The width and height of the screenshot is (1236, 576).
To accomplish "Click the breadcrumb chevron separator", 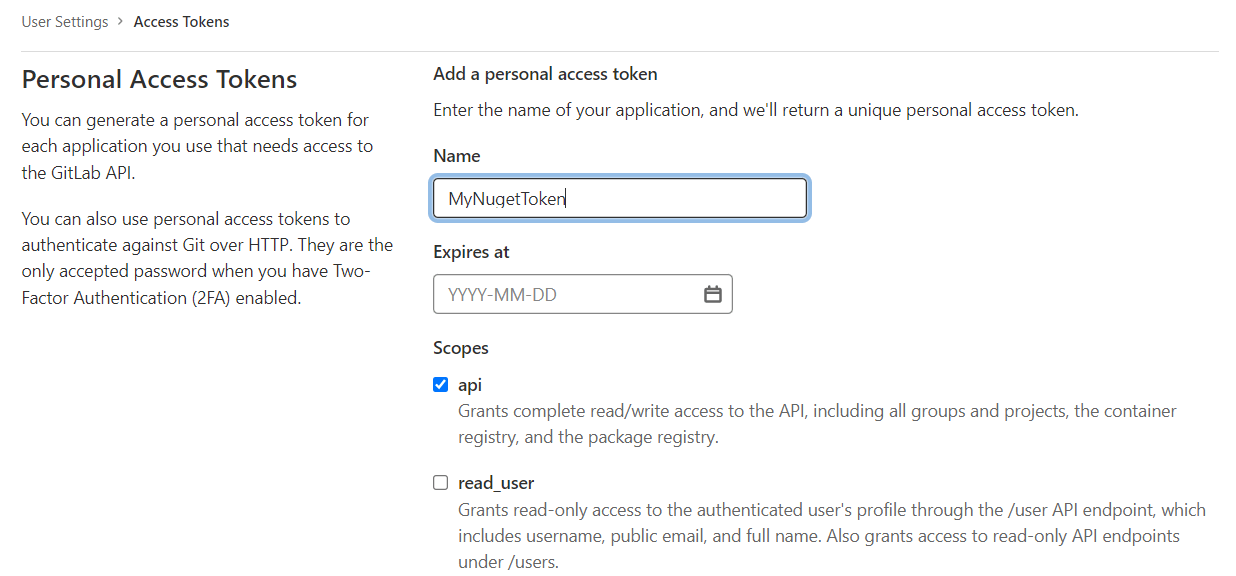I will coord(120,21).
